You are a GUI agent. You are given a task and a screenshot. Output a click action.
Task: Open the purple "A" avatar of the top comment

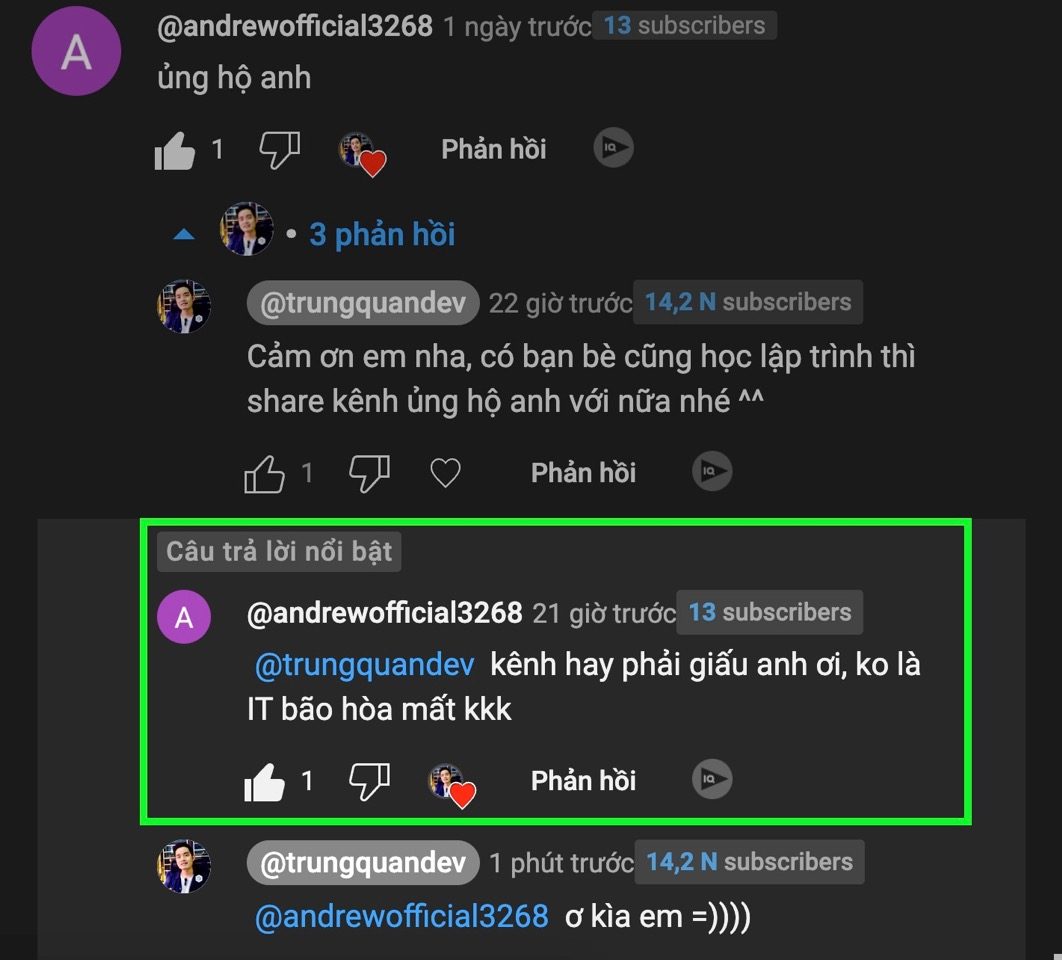click(x=76, y=54)
